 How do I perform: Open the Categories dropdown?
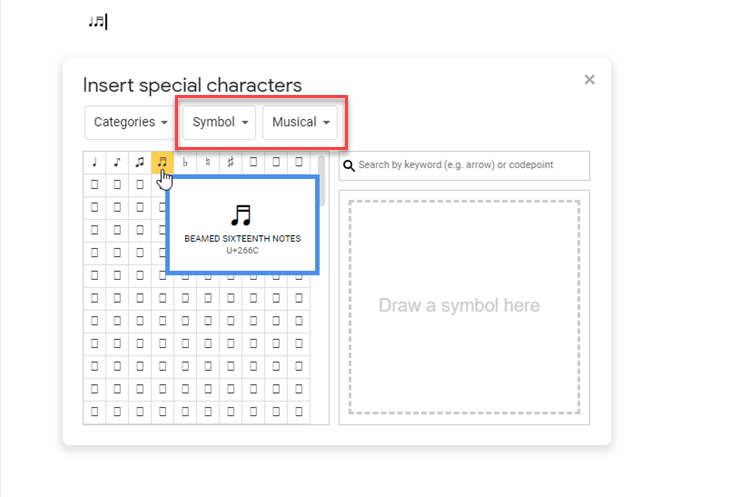tap(130, 122)
